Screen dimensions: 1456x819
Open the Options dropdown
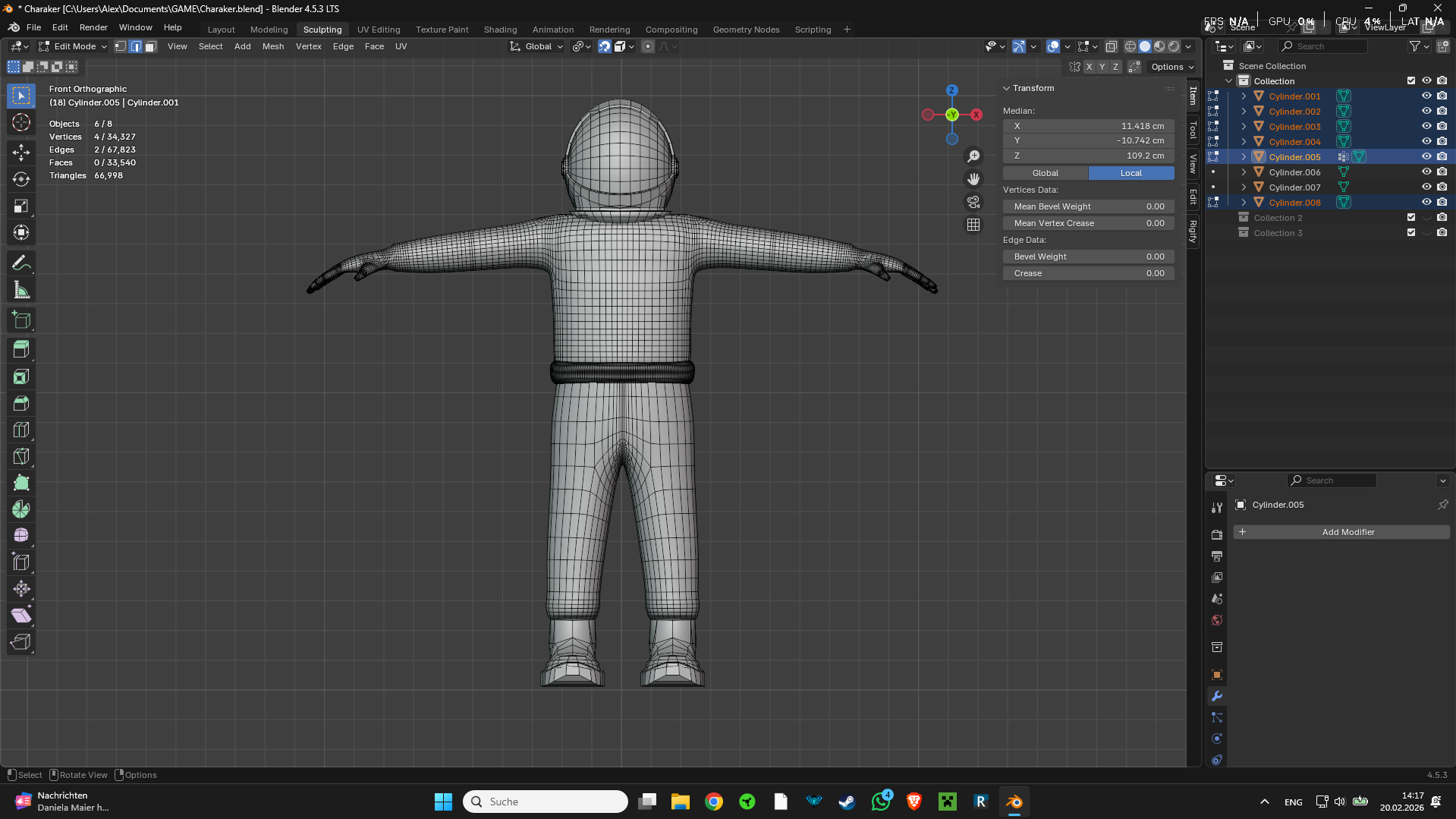click(1172, 67)
